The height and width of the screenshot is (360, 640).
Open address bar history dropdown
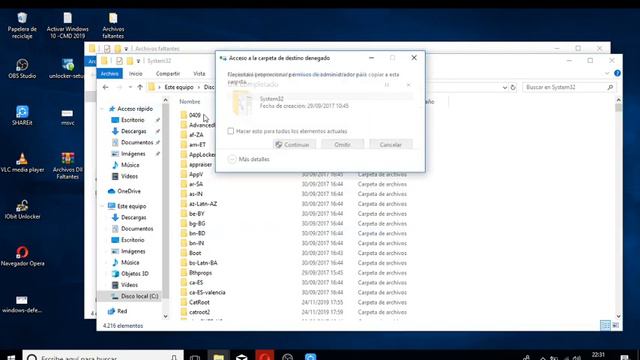pos(504,87)
